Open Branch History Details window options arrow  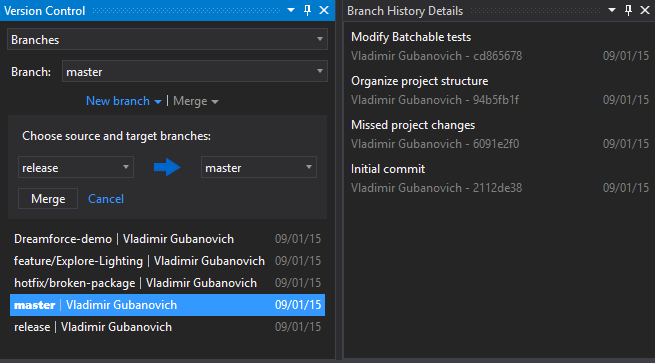click(612, 10)
